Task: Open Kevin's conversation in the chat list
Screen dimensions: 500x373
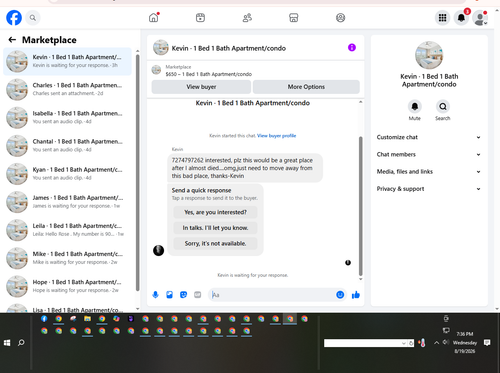Action: pyautogui.click(x=68, y=61)
